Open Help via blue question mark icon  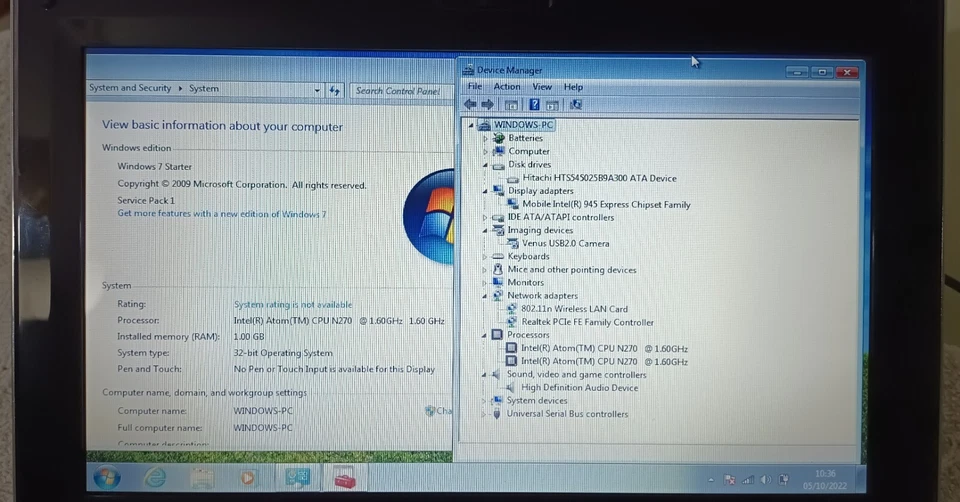pyautogui.click(x=534, y=105)
